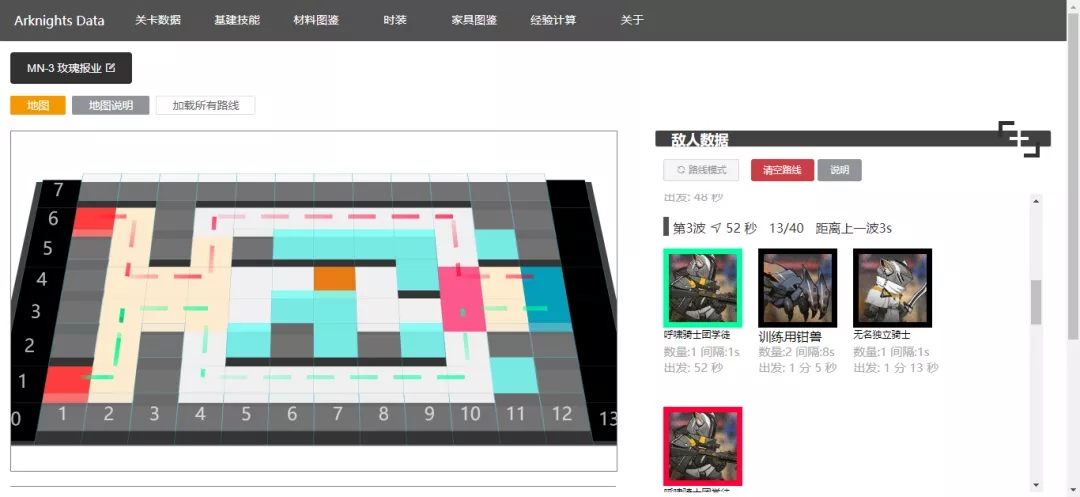Viewport: 1080px width, 497px height.
Task: Switch to the 地图 tab
Action: tap(38, 105)
